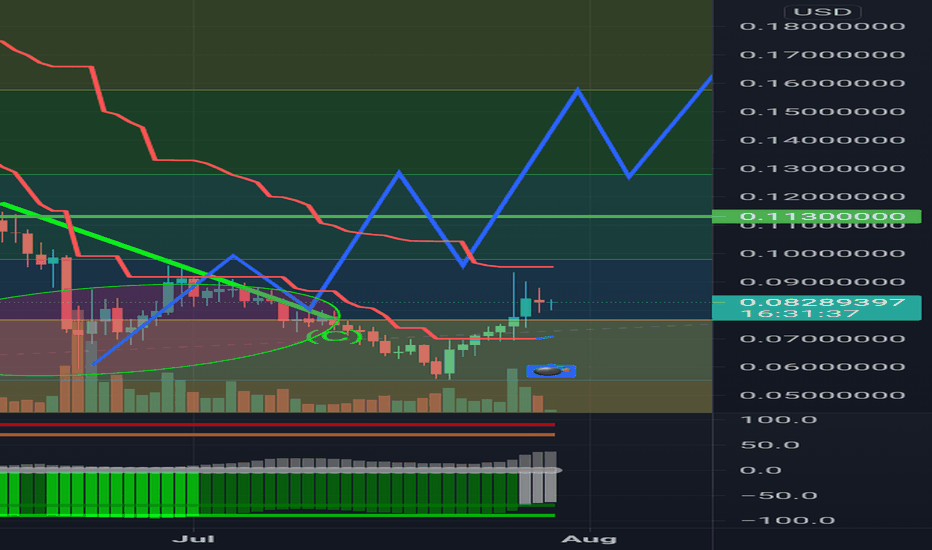Open the USD currency selector

(x=823, y=12)
